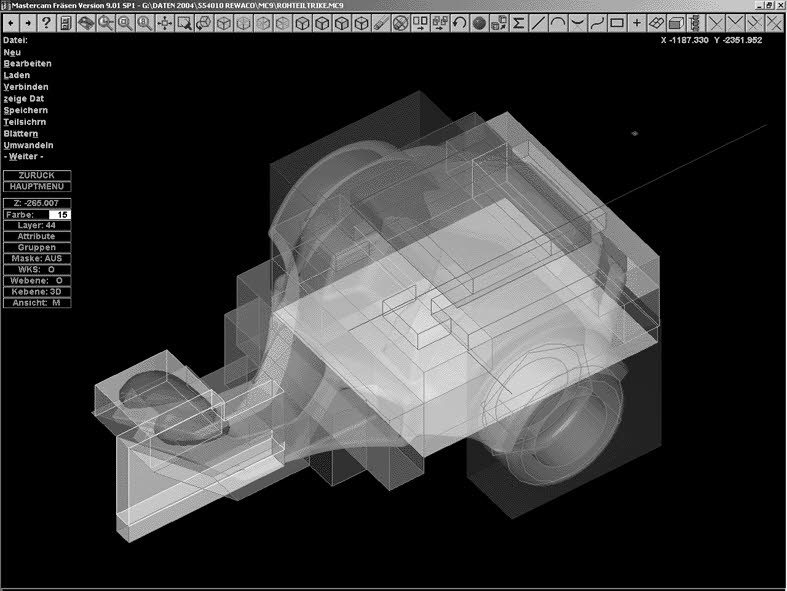The width and height of the screenshot is (787, 591).
Task: Choose Speichern from the Datei menu
Action: pyautogui.click(x=26, y=110)
